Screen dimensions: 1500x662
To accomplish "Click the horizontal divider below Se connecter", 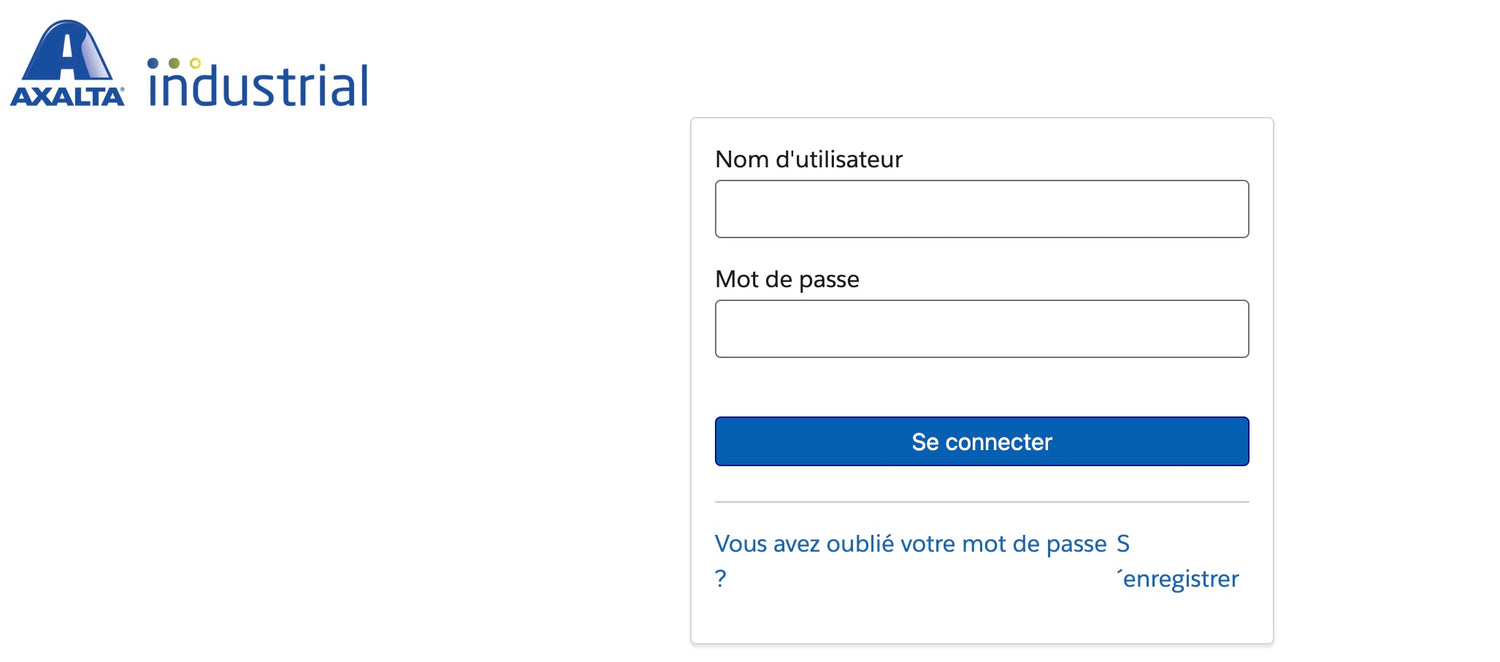I will [x=981, y=502].
